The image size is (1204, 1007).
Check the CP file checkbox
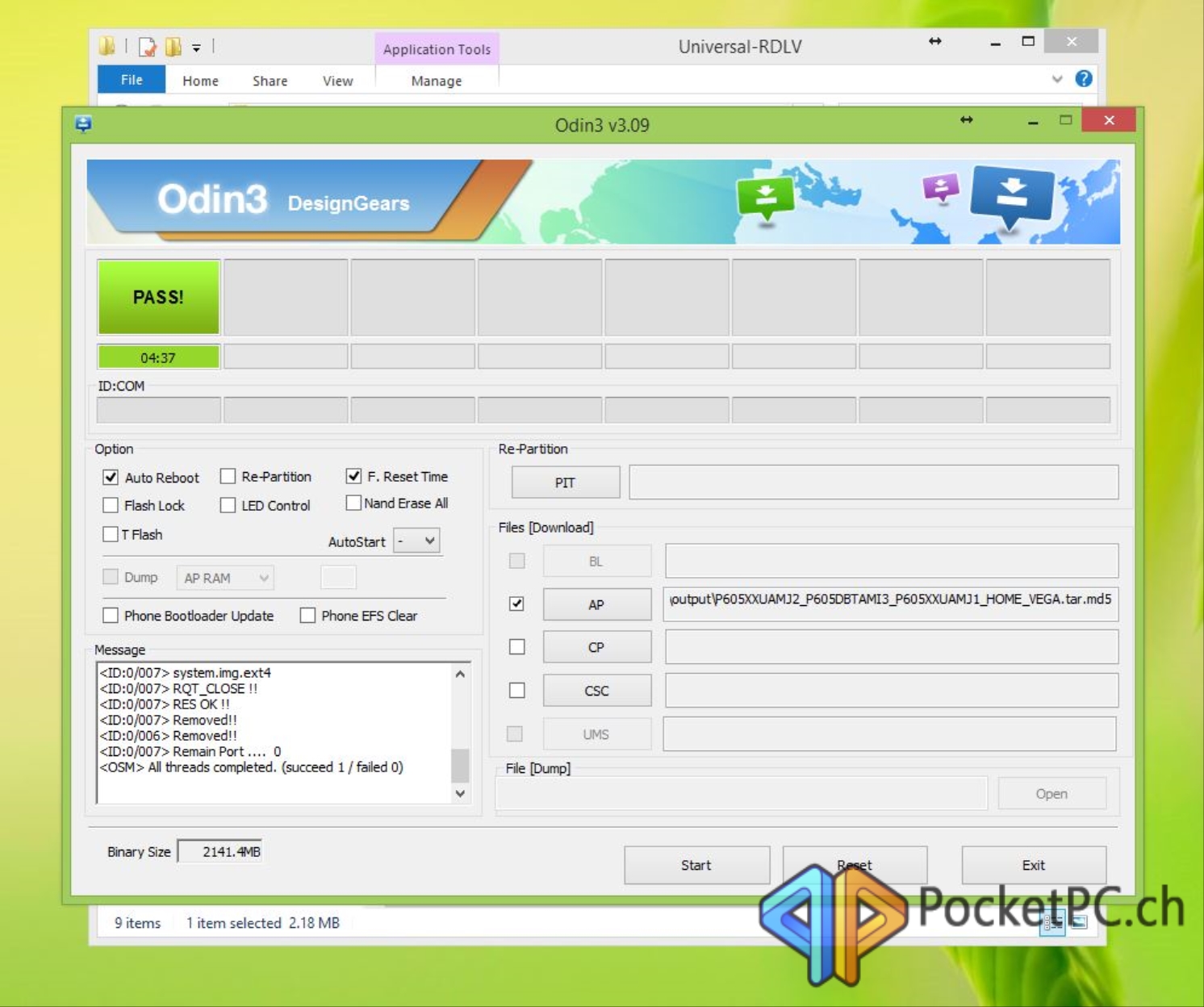(x=516, y=647)
